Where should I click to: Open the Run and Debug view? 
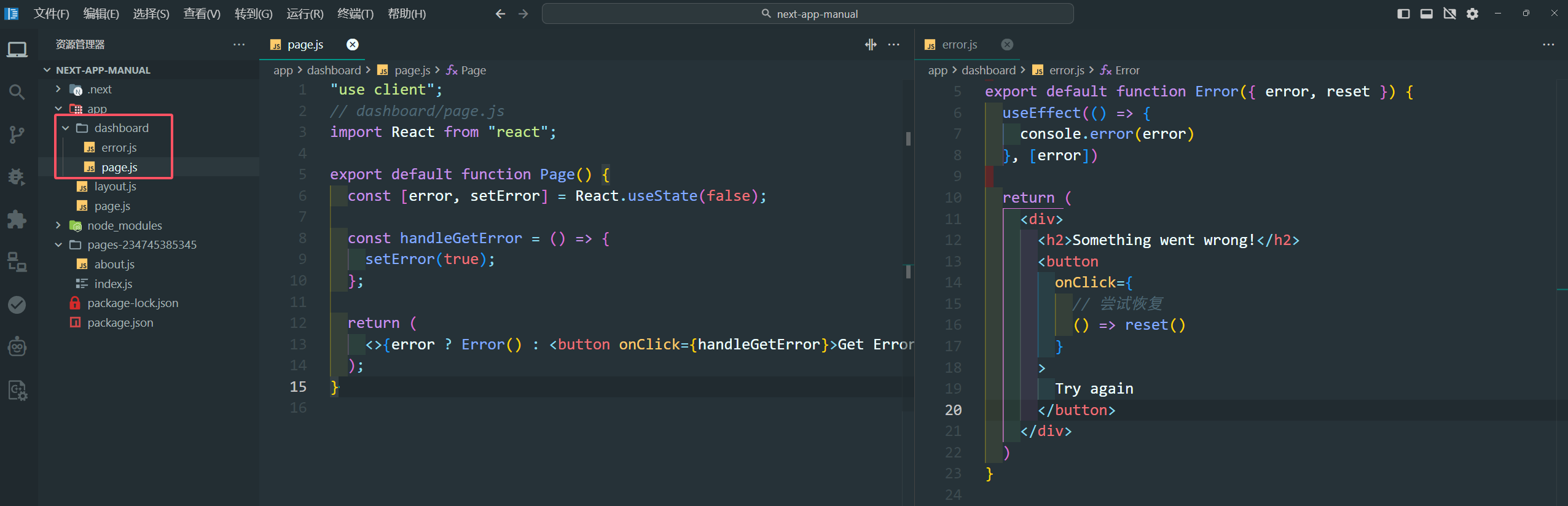click(17, 177)
